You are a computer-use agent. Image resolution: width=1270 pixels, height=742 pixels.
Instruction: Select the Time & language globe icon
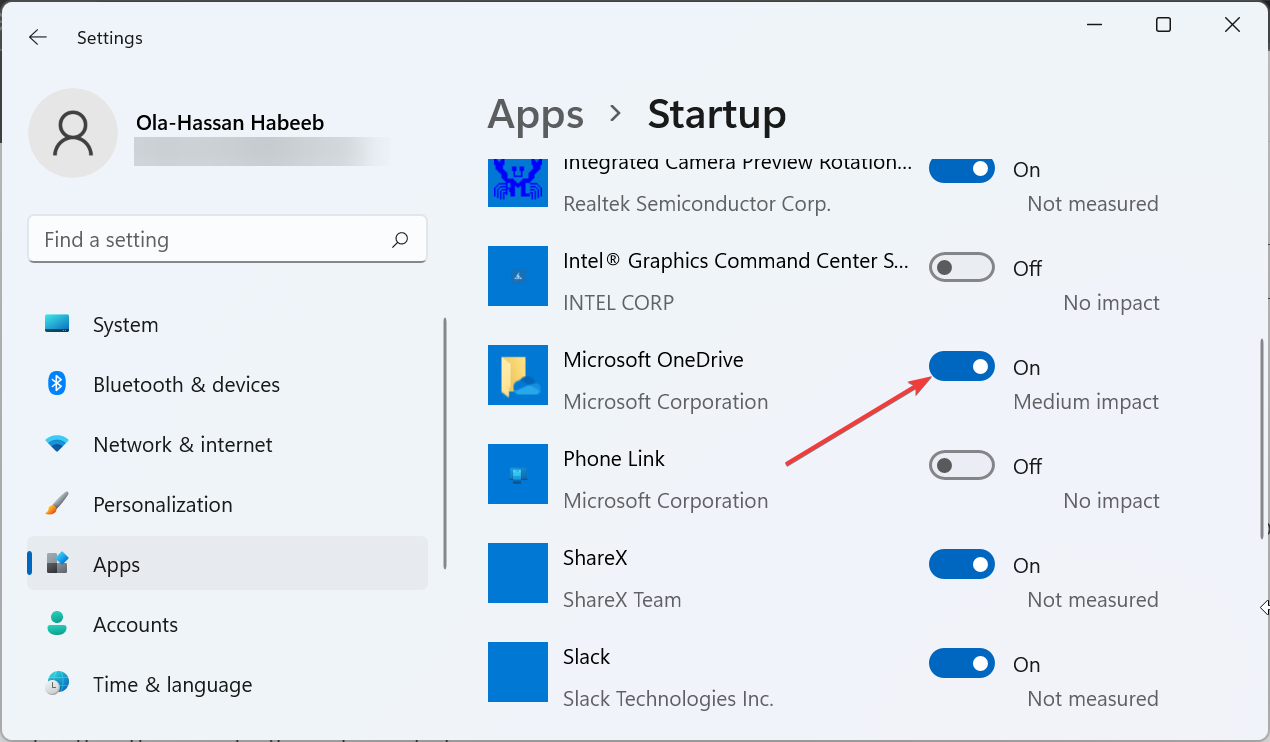tap(57, 684)
